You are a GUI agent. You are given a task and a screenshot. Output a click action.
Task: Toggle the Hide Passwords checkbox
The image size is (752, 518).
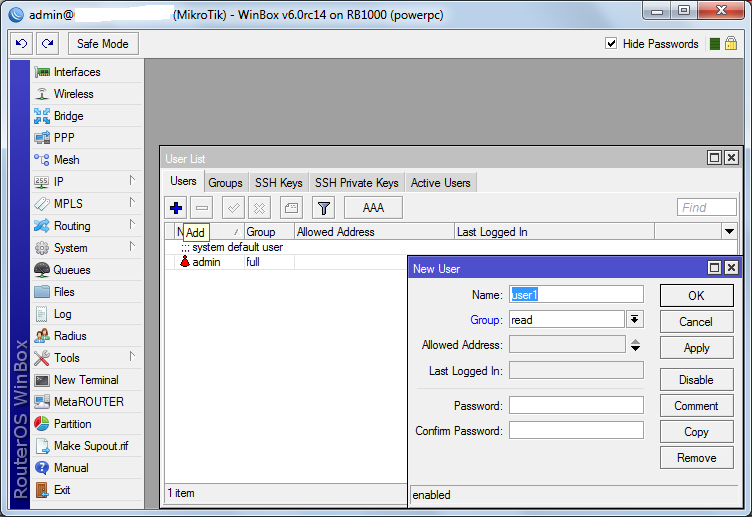click(611, 44)
